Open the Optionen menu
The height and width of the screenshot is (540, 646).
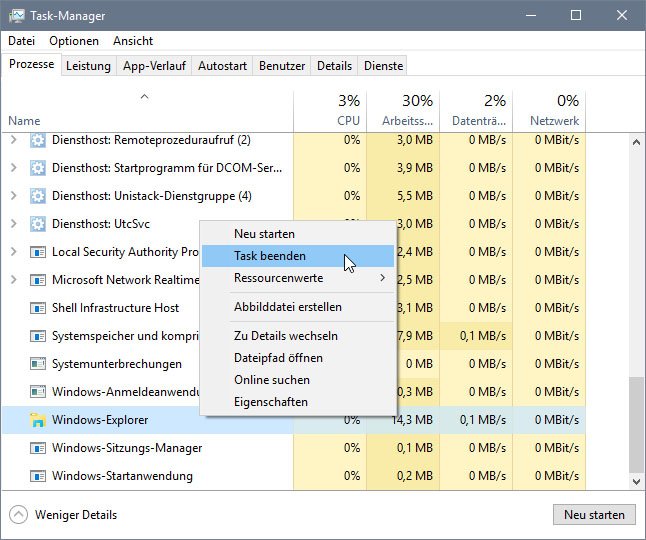[x=74, y=41]
